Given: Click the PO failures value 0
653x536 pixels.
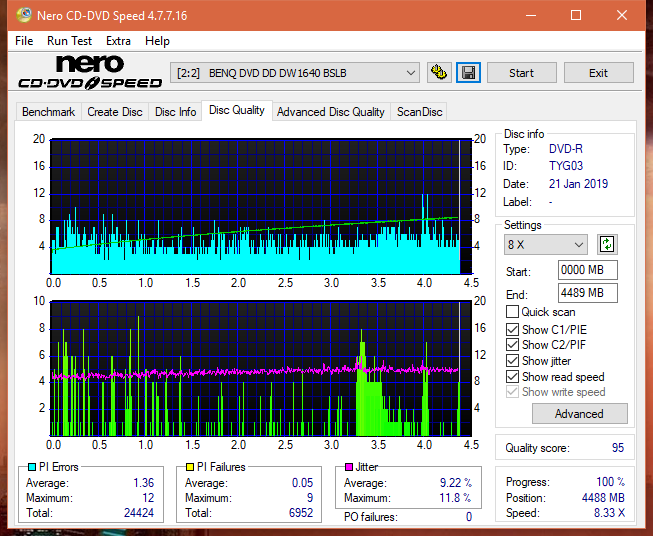Looking at the screenshot, I should pyautogui.click(x=469, y=517).
